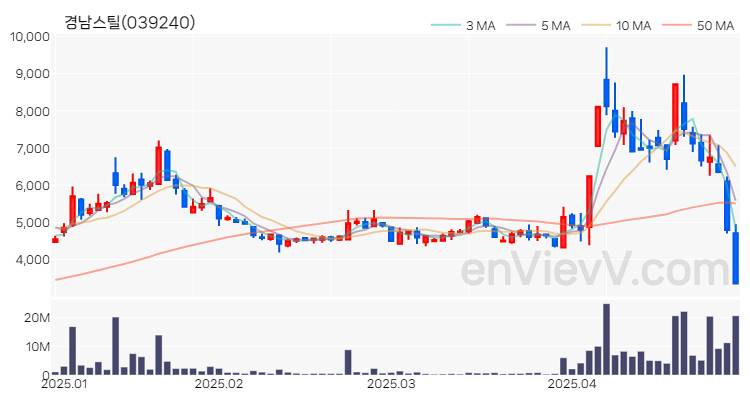Click the 10,000 price axis label

[x=30, y=37]
